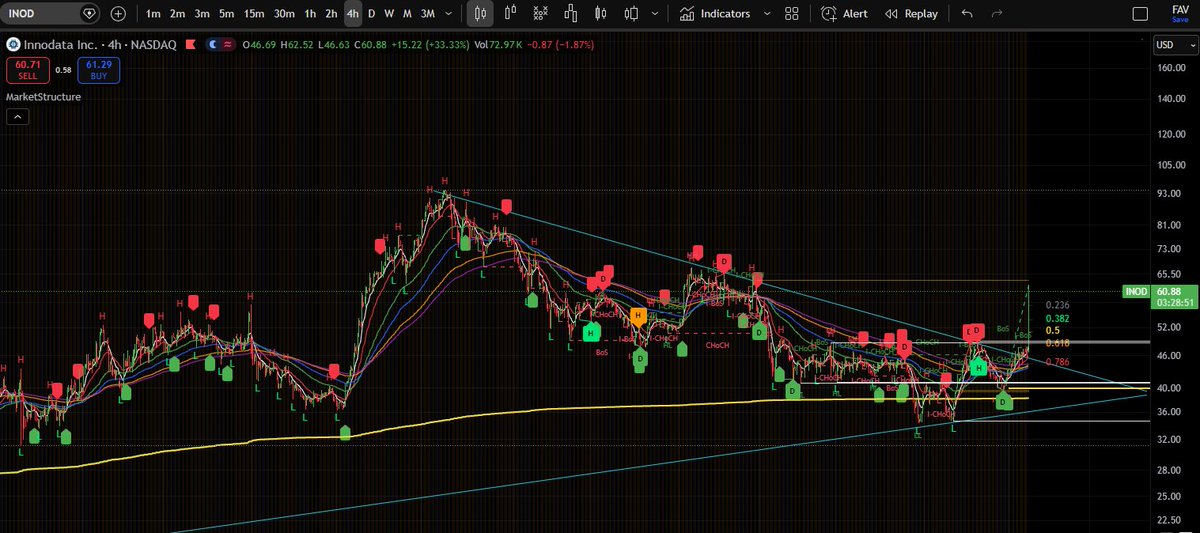The width and height of the screenshot is (1200, 533).
Task: Click the 0.786 Fibonacci level label
Action: click(1057, 362)
